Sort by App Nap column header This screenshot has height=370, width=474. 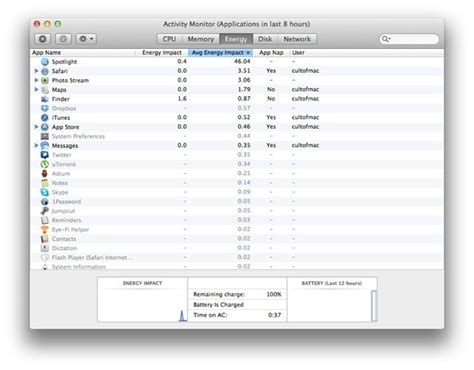point(271,53)
